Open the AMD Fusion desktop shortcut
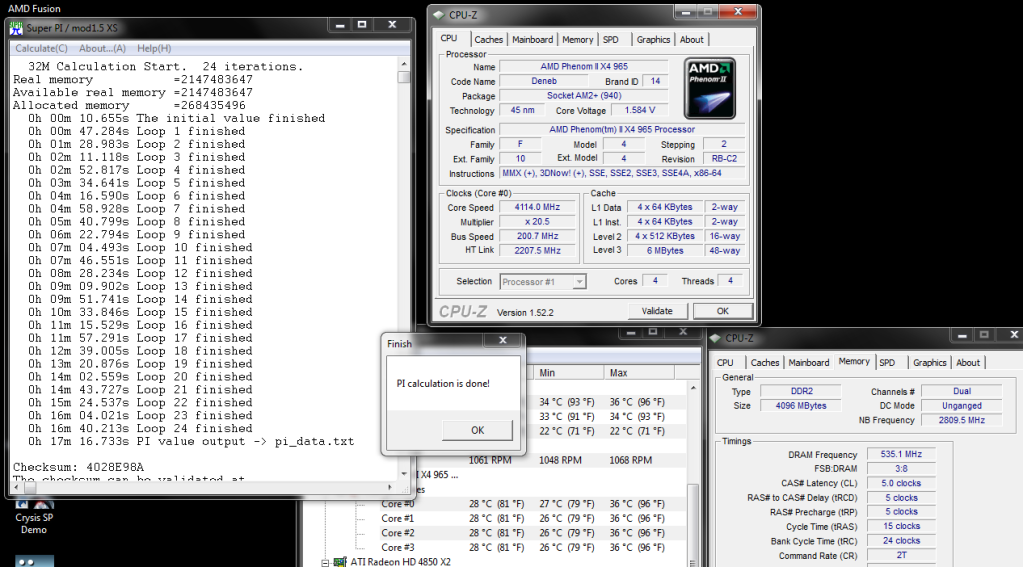 33,8
